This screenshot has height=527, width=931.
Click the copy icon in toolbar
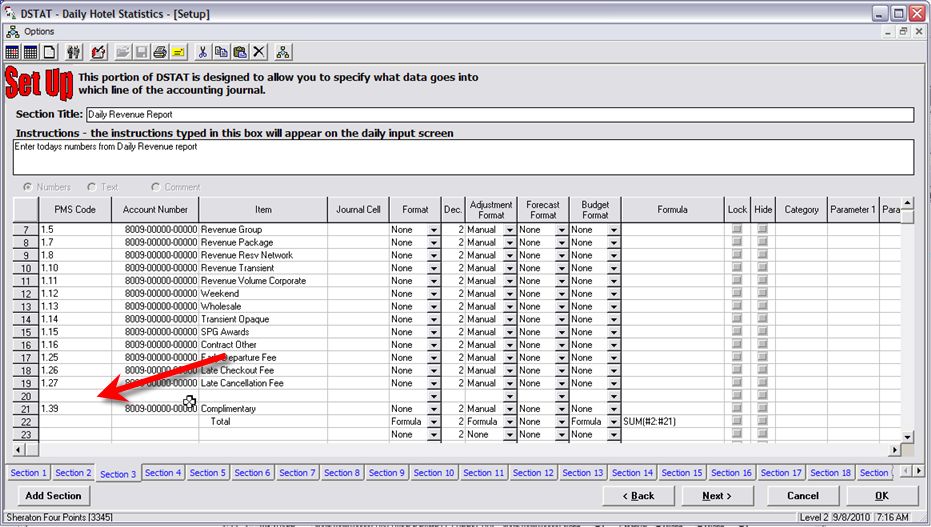tap(221, 52)
